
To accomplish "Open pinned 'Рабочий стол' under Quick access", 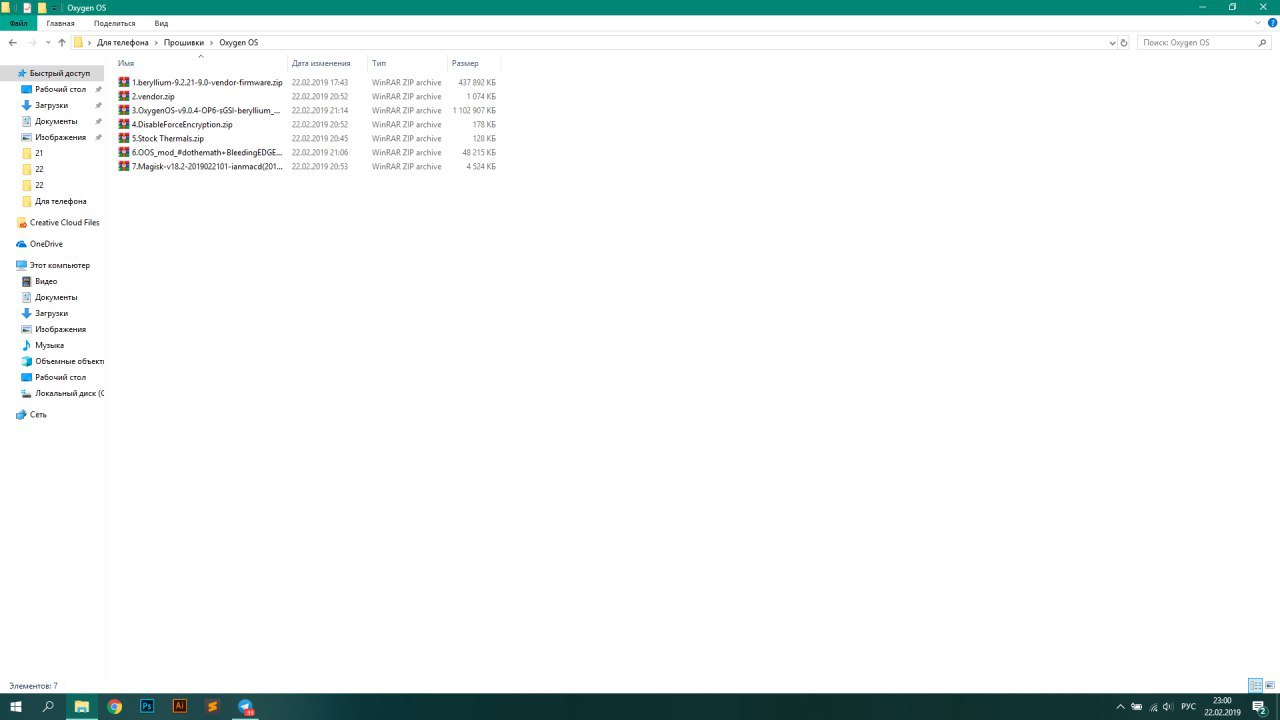I will click(x=60, y=89).
